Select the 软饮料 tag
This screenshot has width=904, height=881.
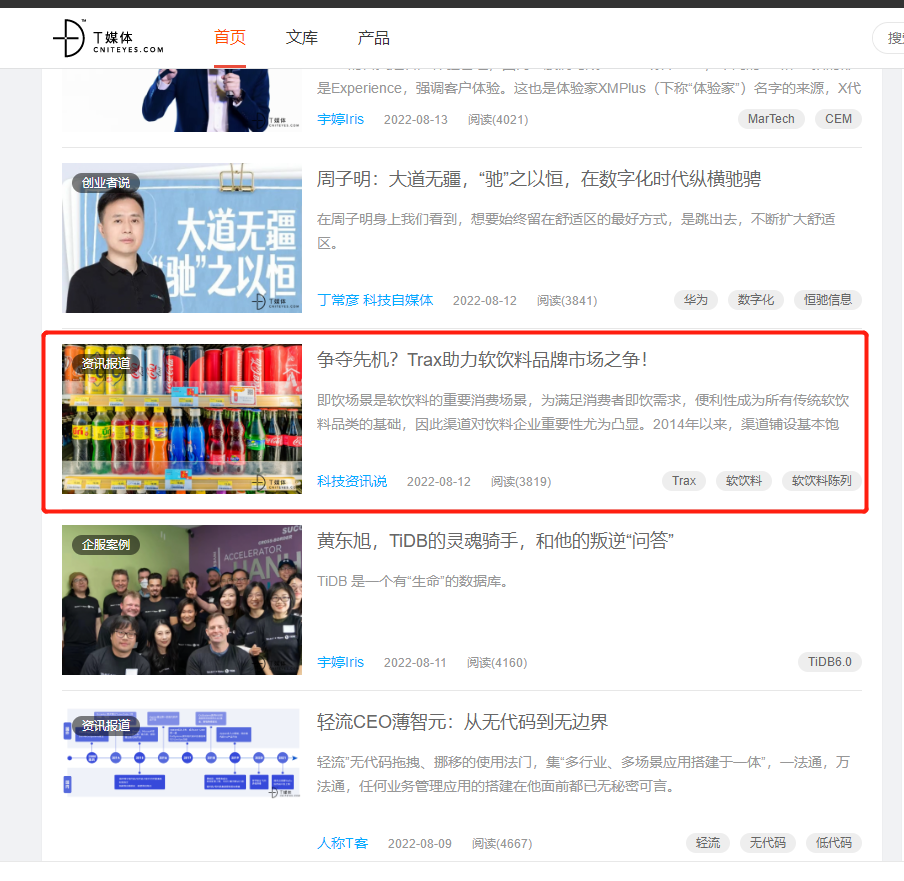(x=744, y=481)
